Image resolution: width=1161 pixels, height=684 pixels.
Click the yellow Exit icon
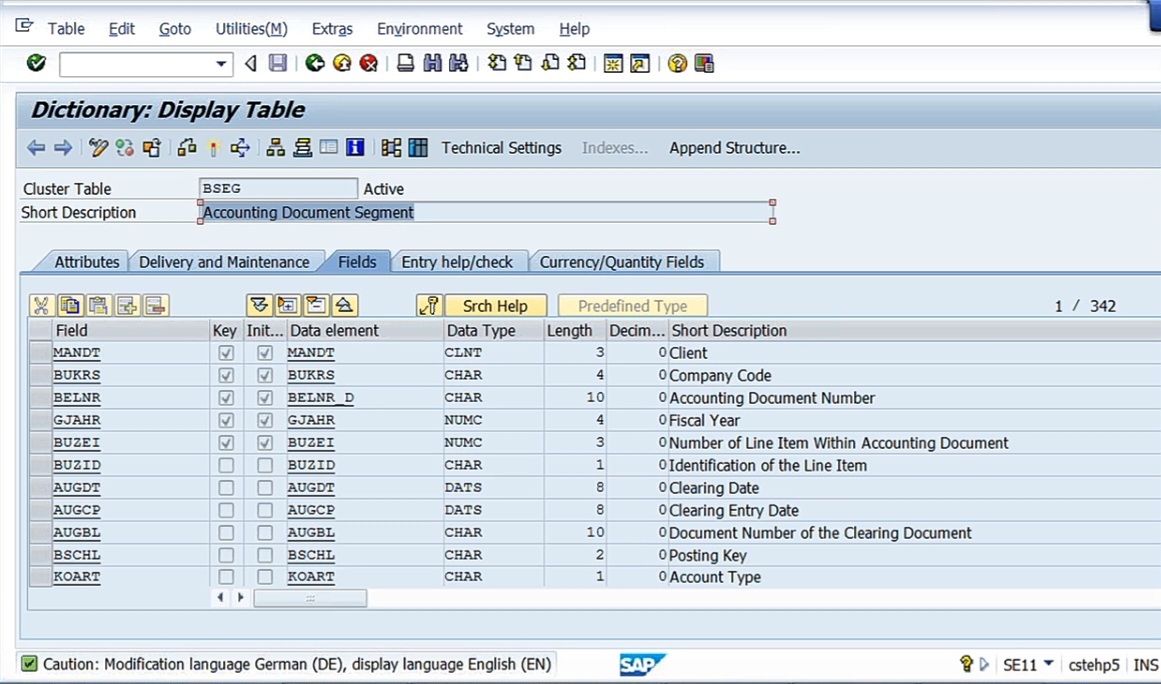tap(341, 63)
